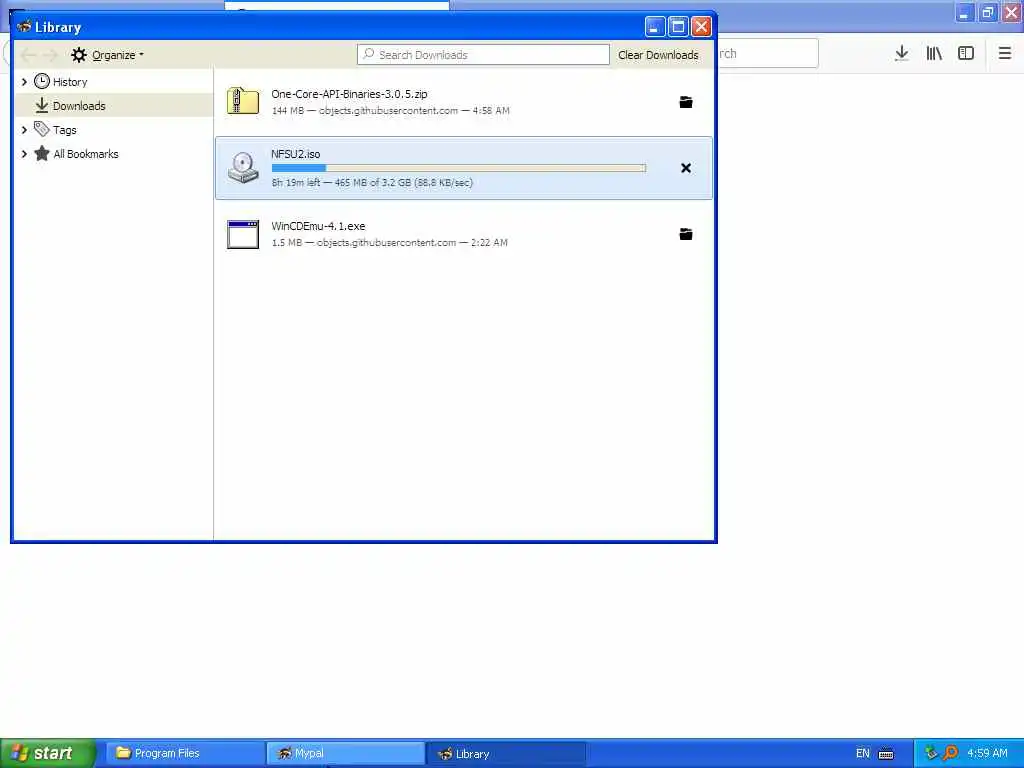This screenshot has height=768, width=1024.
Task: Select One-Core-API-Binaries-3.0.5.zip file name
Action: (x=349, y=94)
